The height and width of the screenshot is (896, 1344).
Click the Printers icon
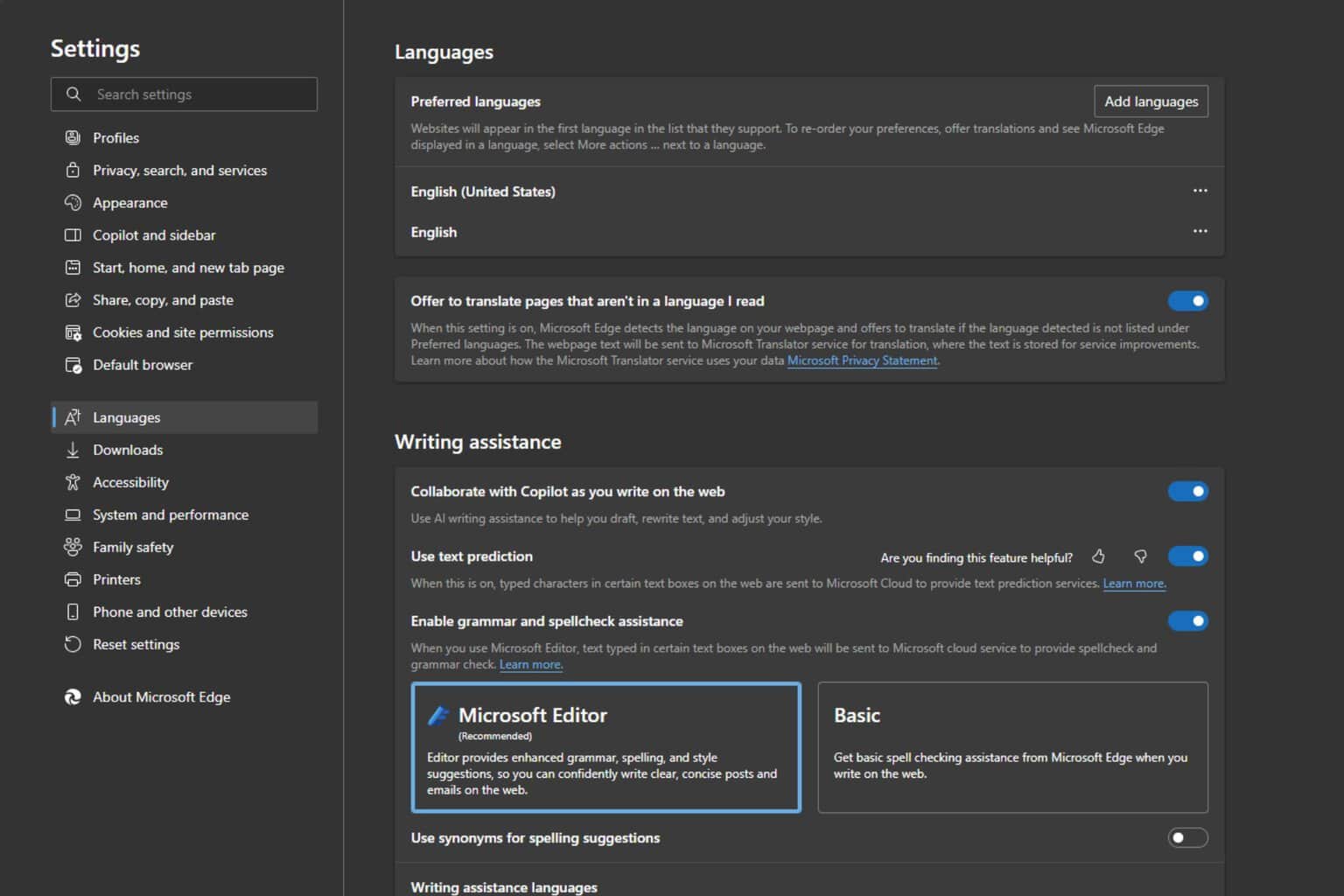[73, 579]
